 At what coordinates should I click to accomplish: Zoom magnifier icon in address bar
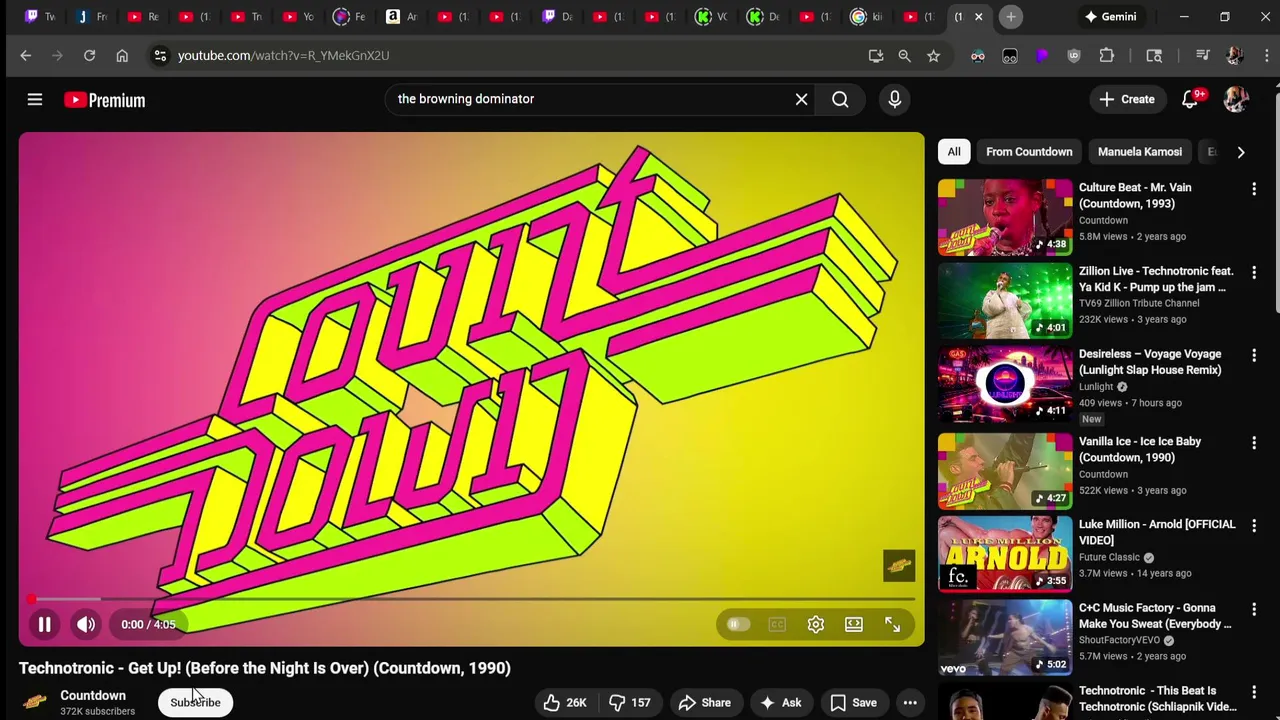(904, 56)
